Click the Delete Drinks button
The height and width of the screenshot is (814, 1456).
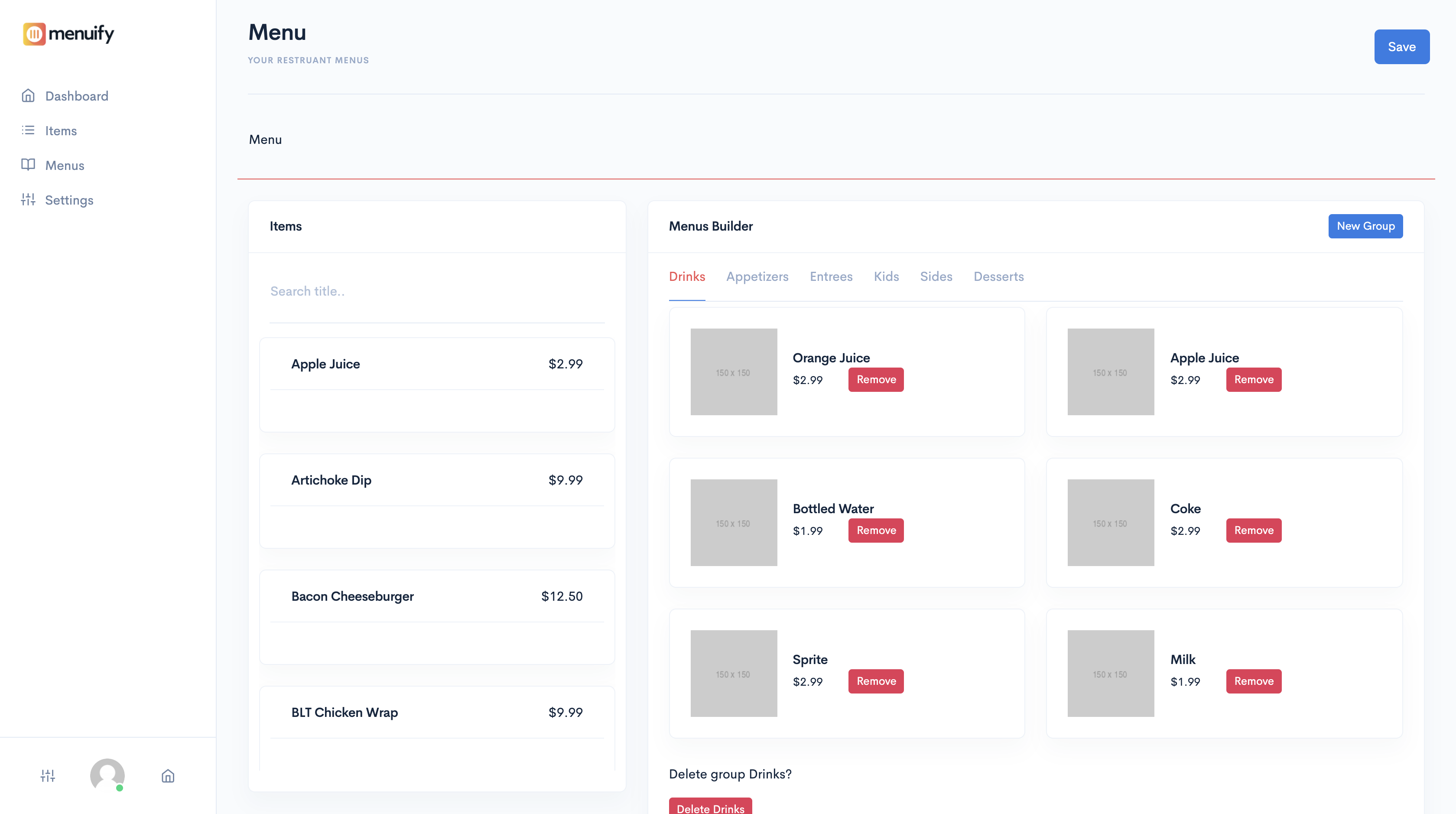coord(710,808)
